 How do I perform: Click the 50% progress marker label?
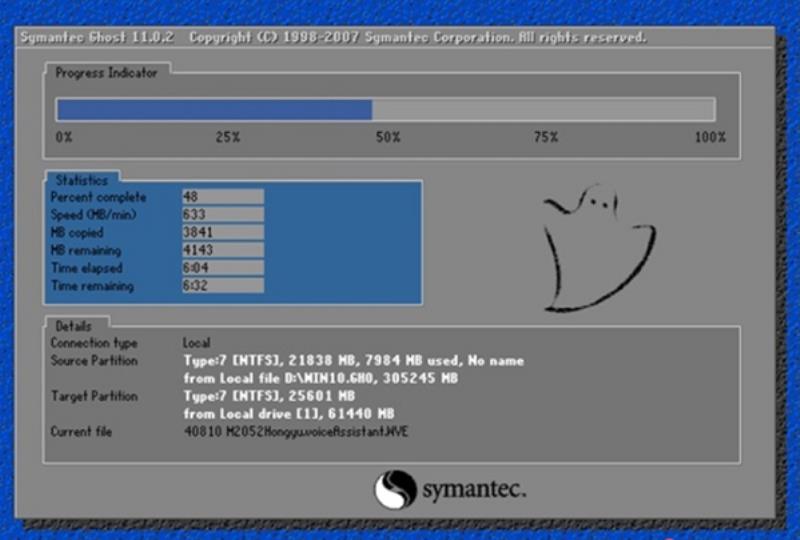pyautogui.click(x=388, y=137)
